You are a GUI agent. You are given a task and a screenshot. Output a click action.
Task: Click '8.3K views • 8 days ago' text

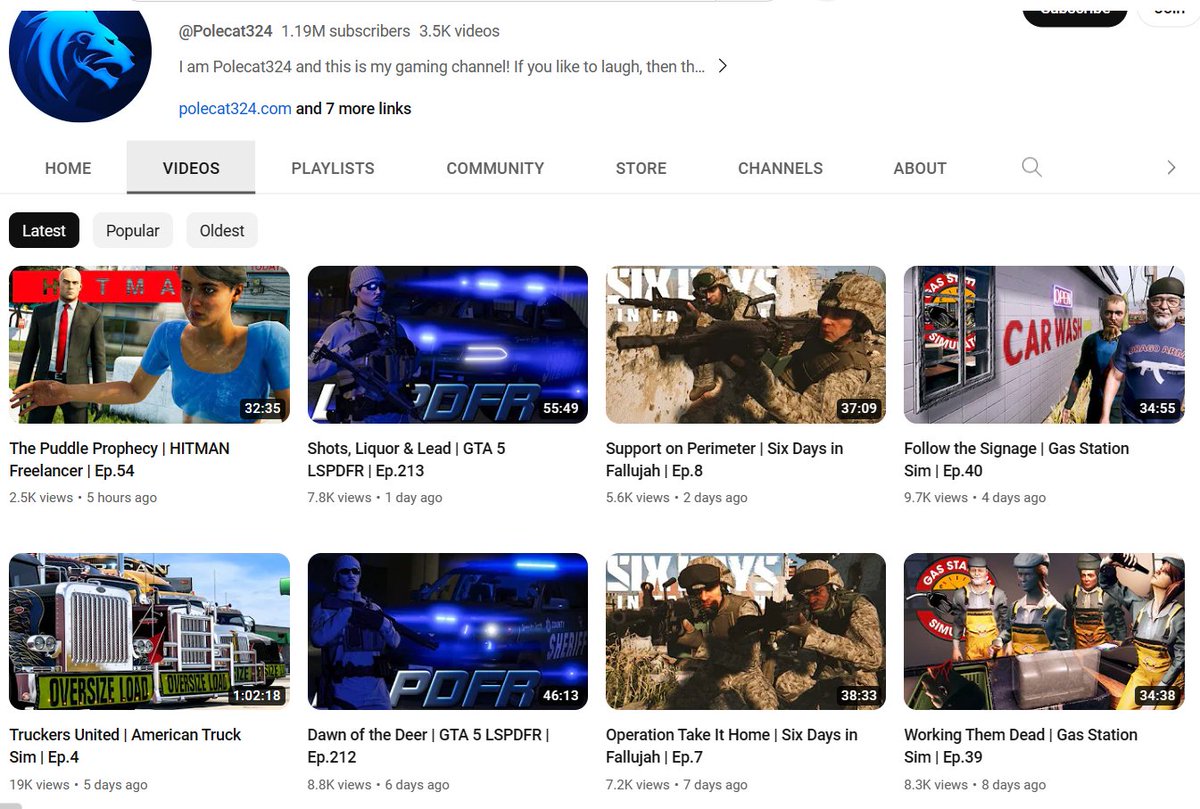(x=975, y=785)
